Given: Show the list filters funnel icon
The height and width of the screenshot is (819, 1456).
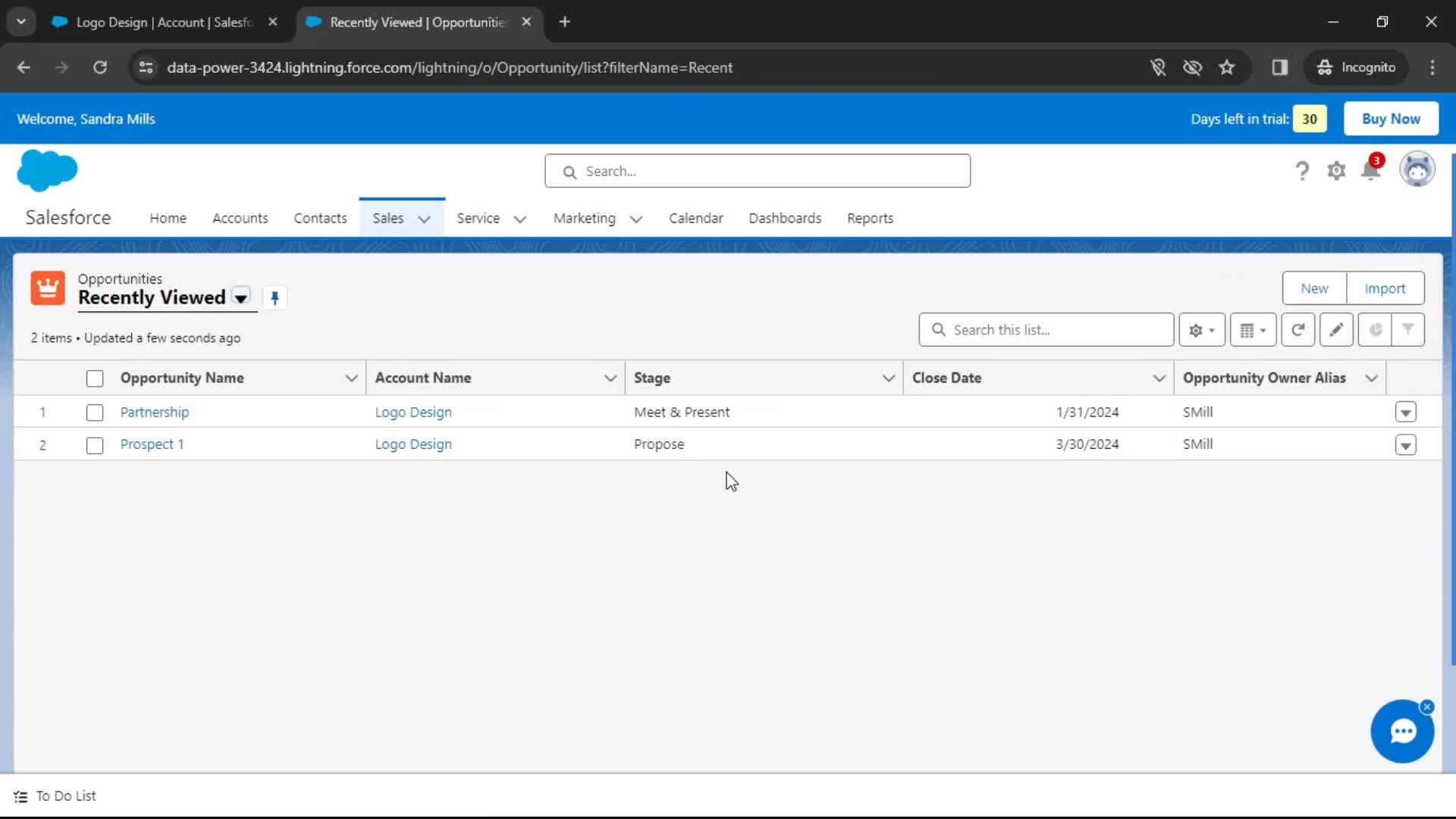Looking at the screenshot, I should [1408, 330].
